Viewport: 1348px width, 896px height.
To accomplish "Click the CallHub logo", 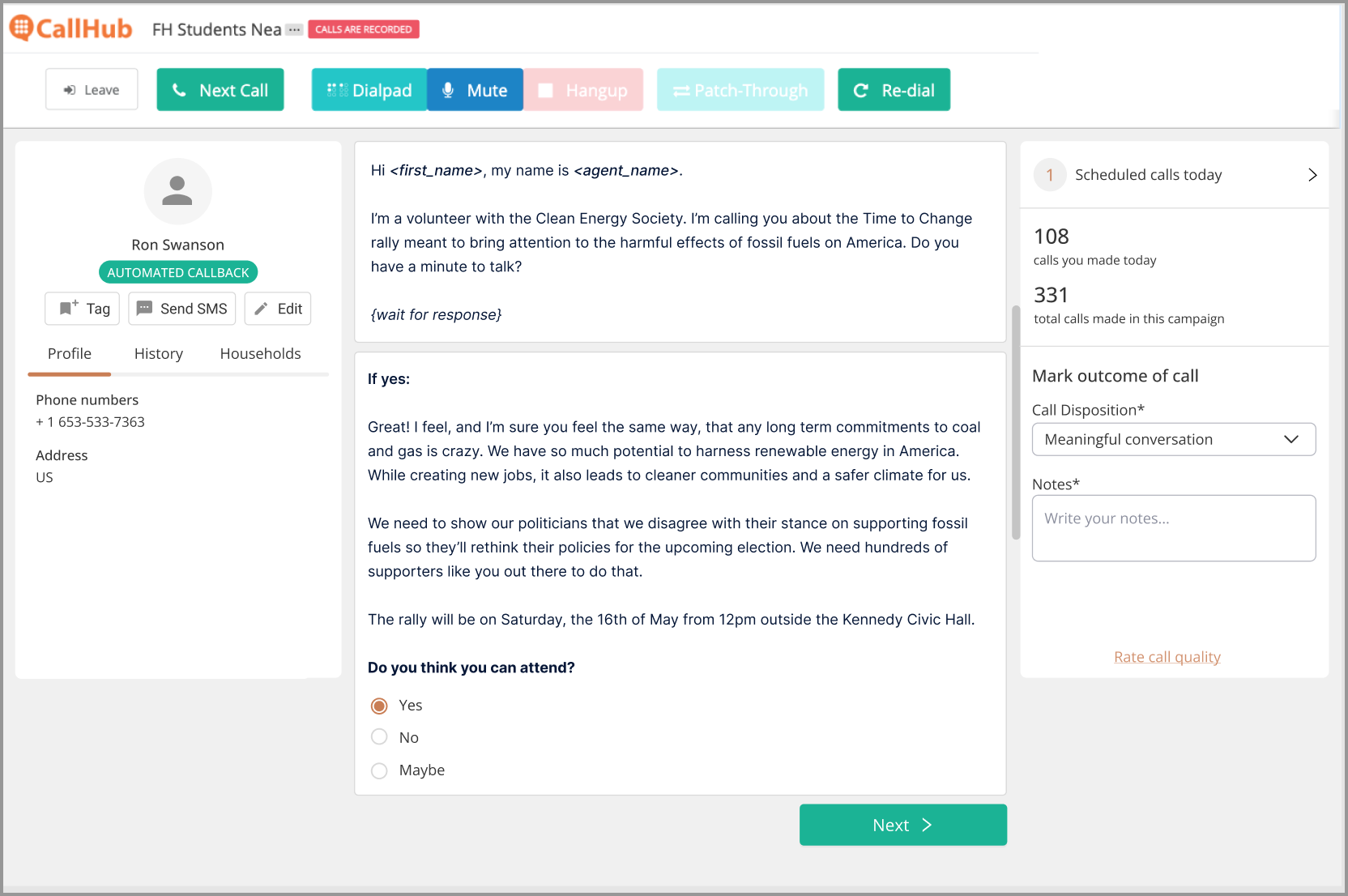I will coord(70,28).
